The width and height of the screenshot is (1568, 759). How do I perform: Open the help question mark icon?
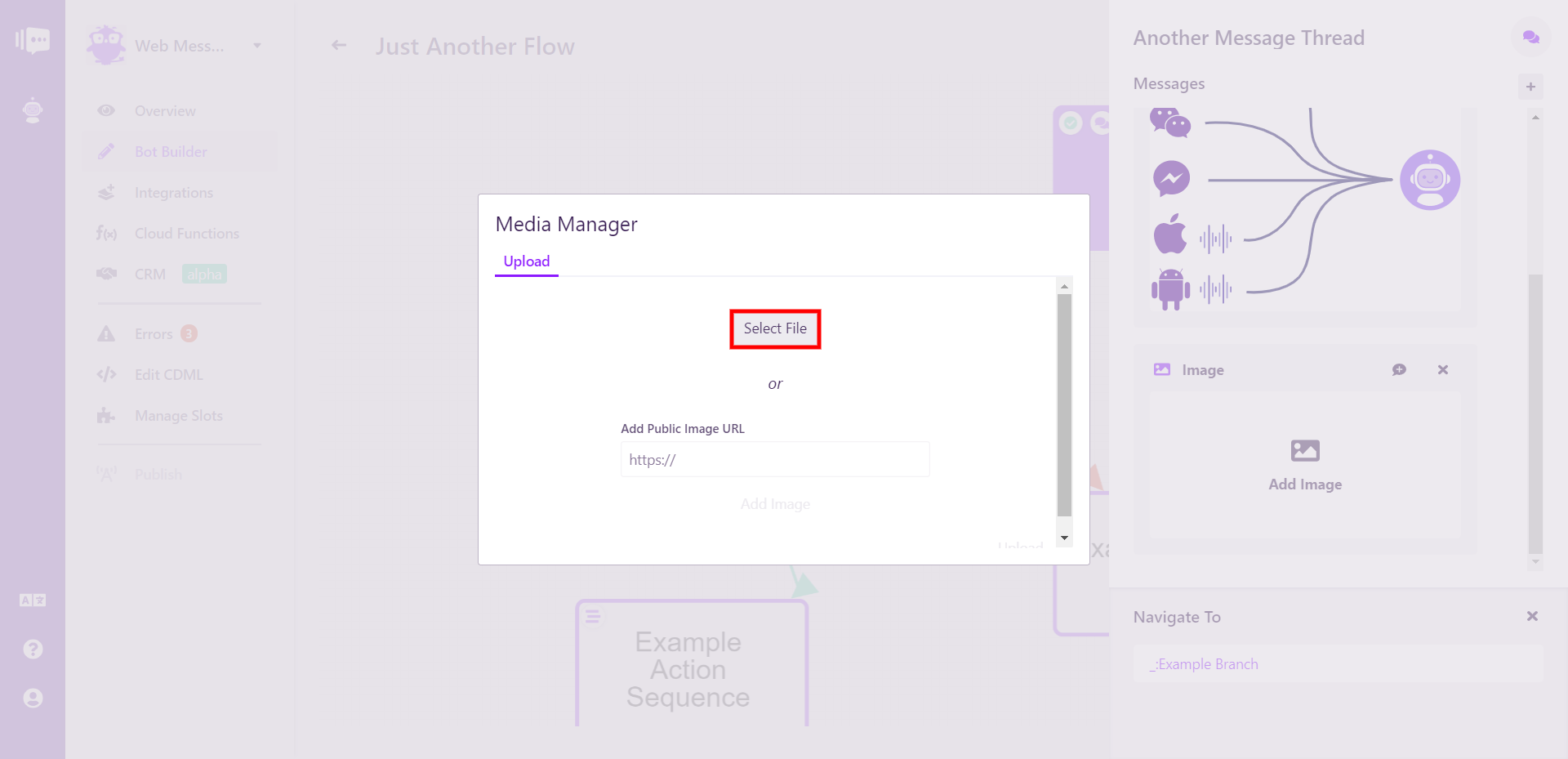coord(33,650)
